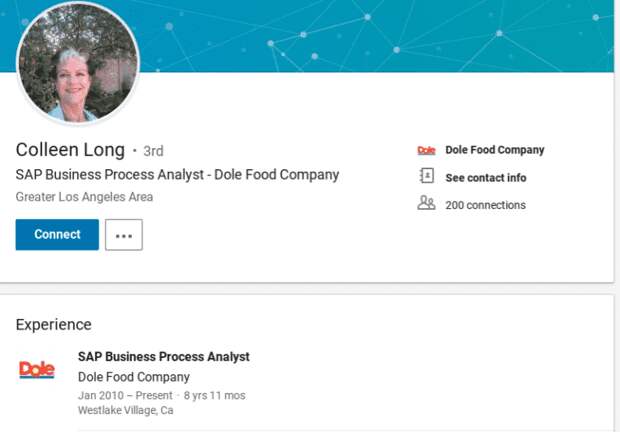The image size is (620, 432).
Task: View the 200 connections link
Action: click(x=485, y=205)
